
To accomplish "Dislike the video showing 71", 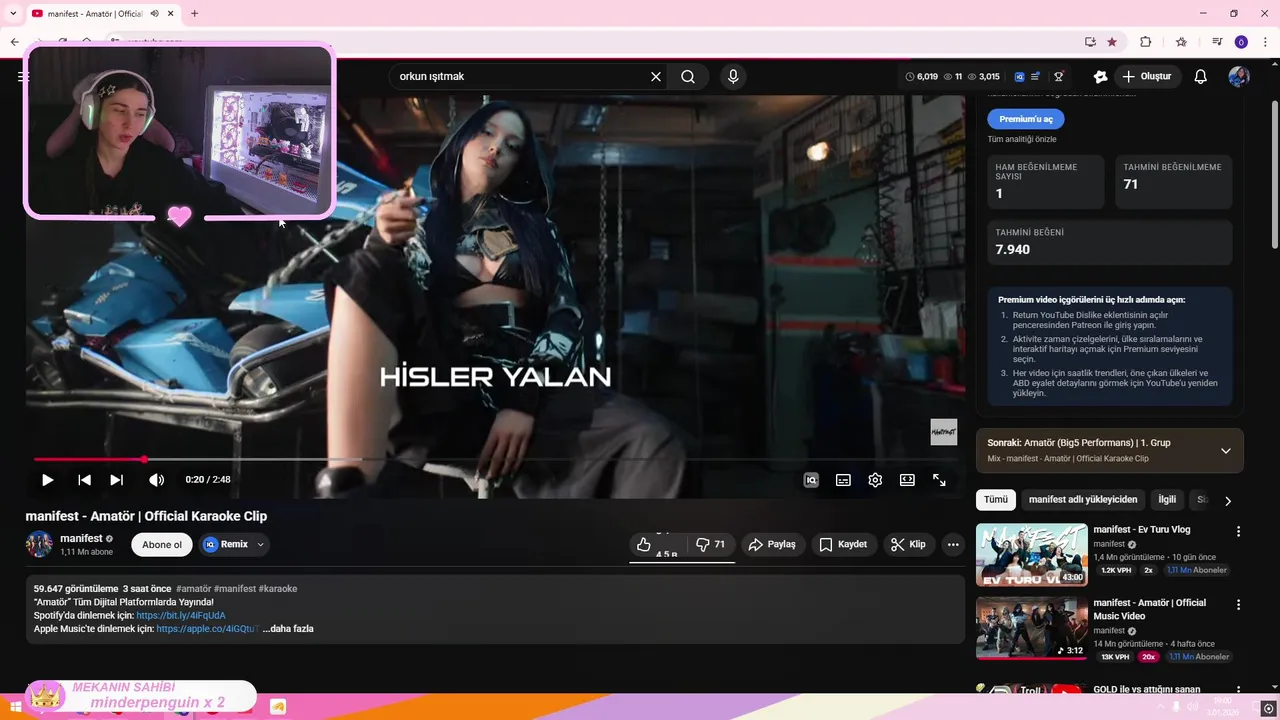I will pos(711,545).
